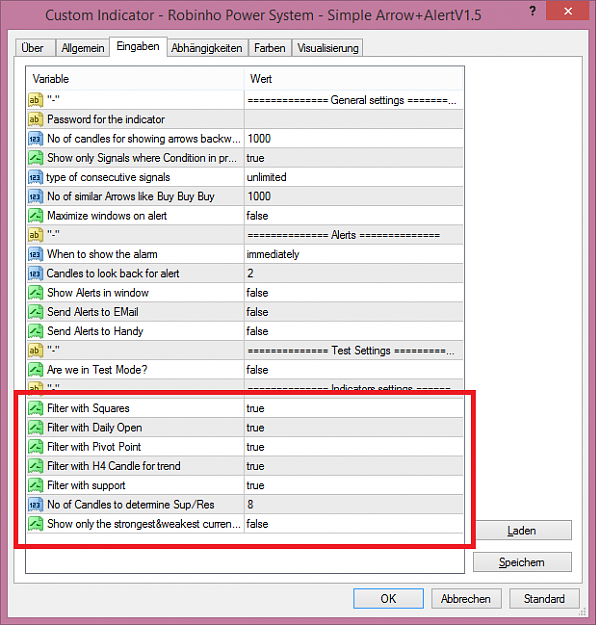Click the icon beside Candles to look back for alert
This screenshot has height=625, width=600.
click(35, 273)
